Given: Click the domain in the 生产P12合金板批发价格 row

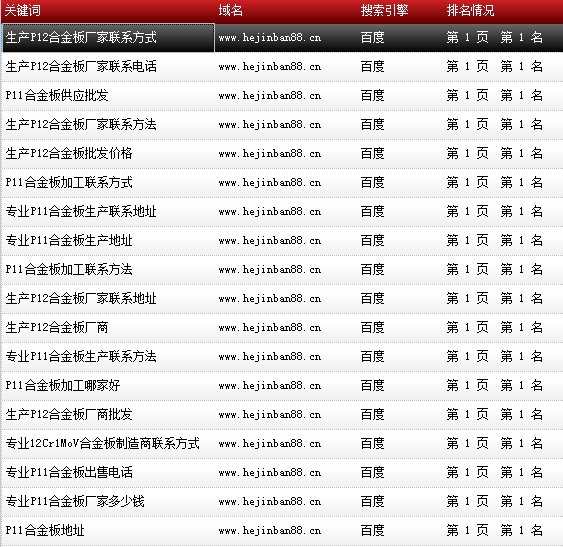Looking at the screenshot, I should tap(270, 154).
